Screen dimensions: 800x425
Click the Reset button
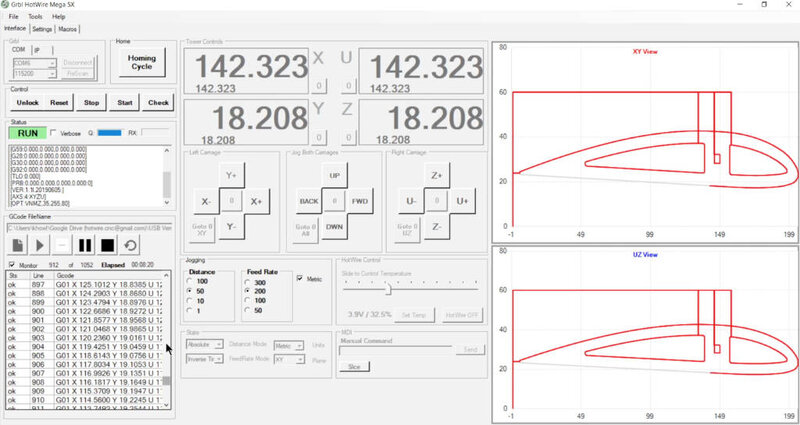click(59, 103)
